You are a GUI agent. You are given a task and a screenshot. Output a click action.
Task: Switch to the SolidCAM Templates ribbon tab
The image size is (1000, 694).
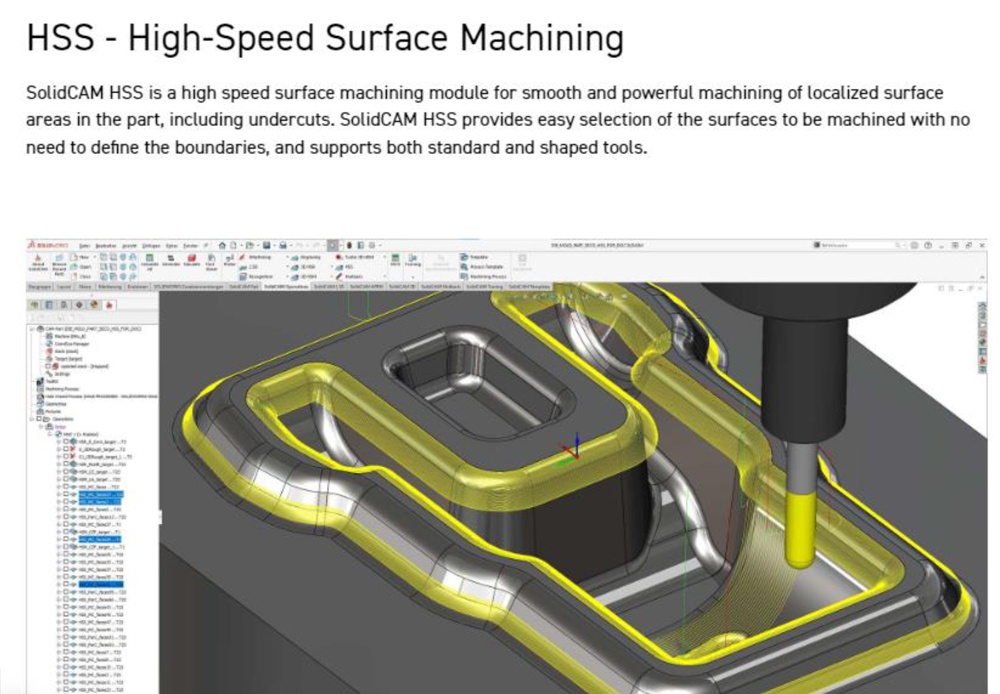tap(529, 287)
